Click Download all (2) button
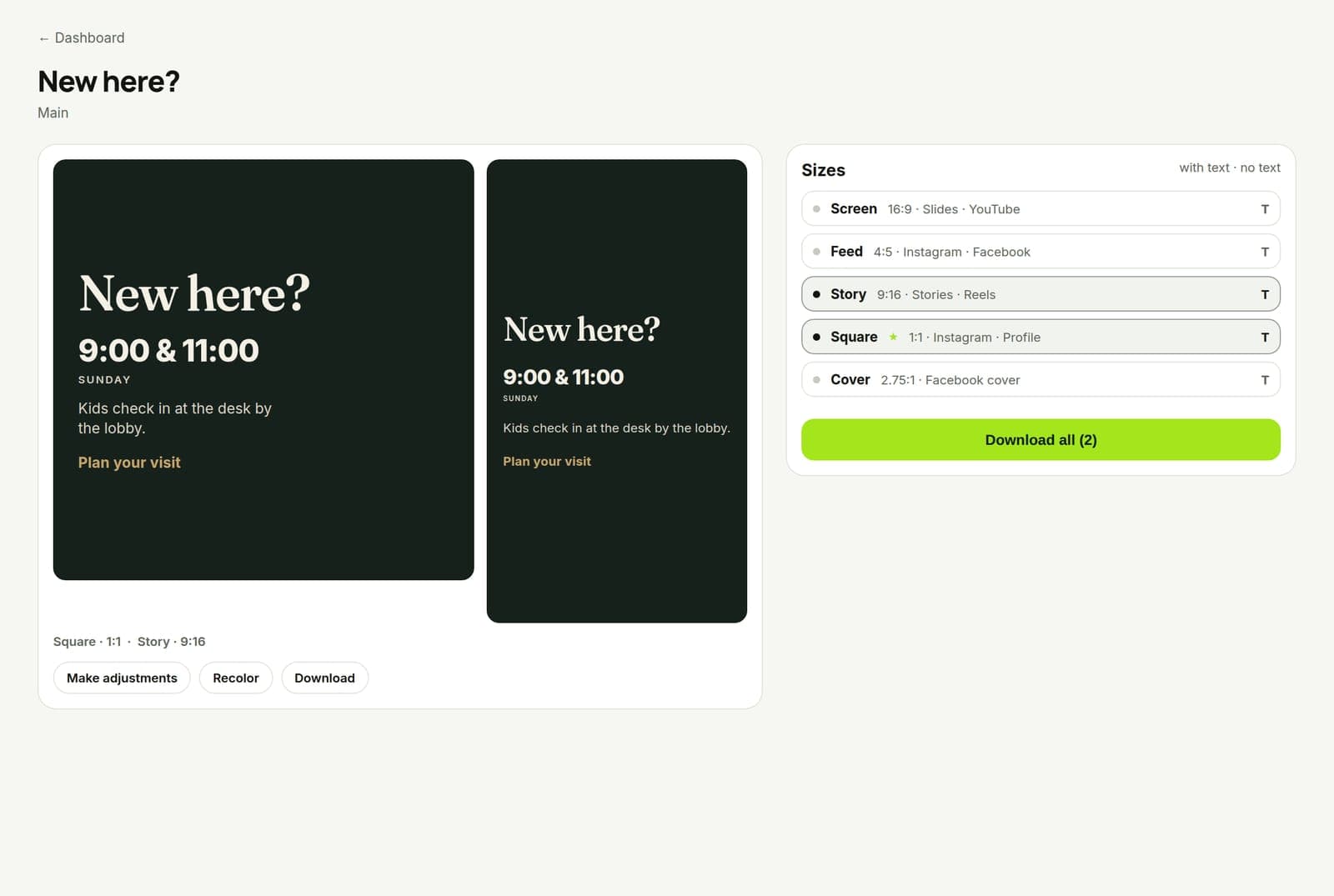This screenshot has width=1334, height=896. [1041, 440]
